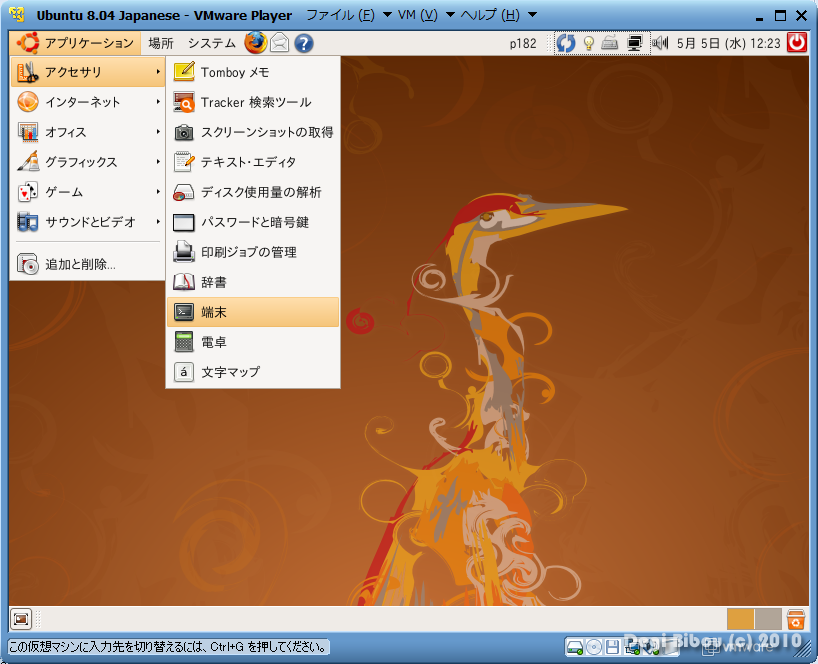Click the インターネット globe icon

click(28, 102)
